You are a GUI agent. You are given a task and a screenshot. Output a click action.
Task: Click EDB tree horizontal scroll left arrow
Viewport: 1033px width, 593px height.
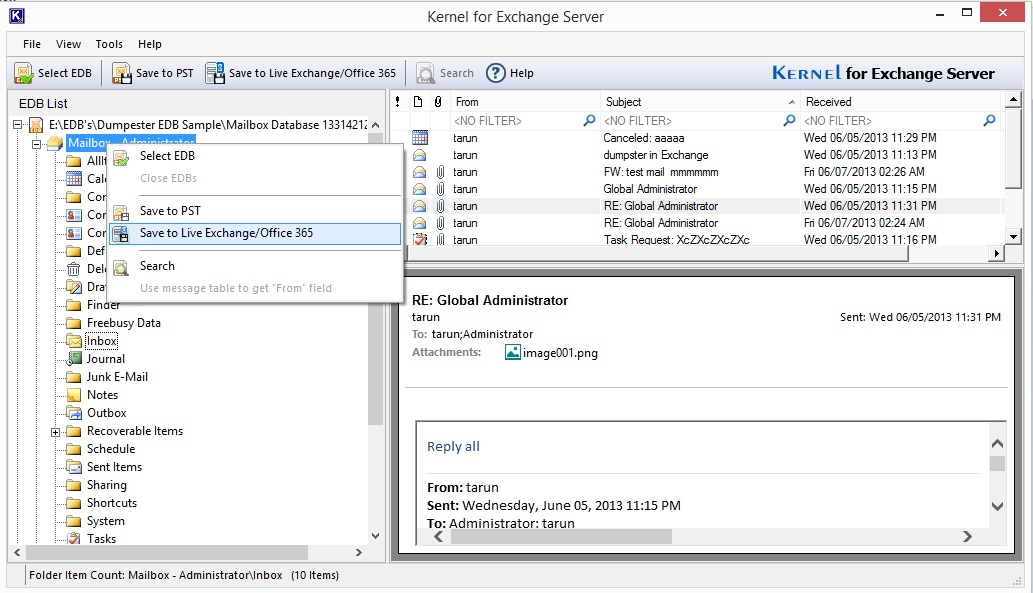(18, 552)
